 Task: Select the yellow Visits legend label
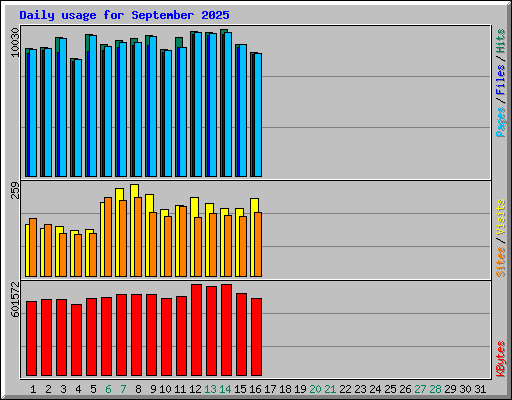point(500,218)
